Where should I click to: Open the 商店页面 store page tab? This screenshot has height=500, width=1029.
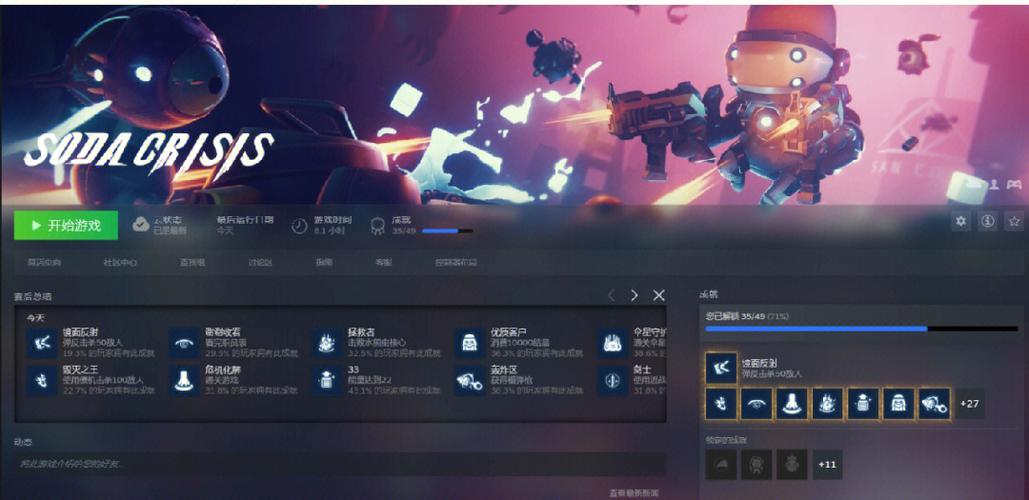coord(44,262)
